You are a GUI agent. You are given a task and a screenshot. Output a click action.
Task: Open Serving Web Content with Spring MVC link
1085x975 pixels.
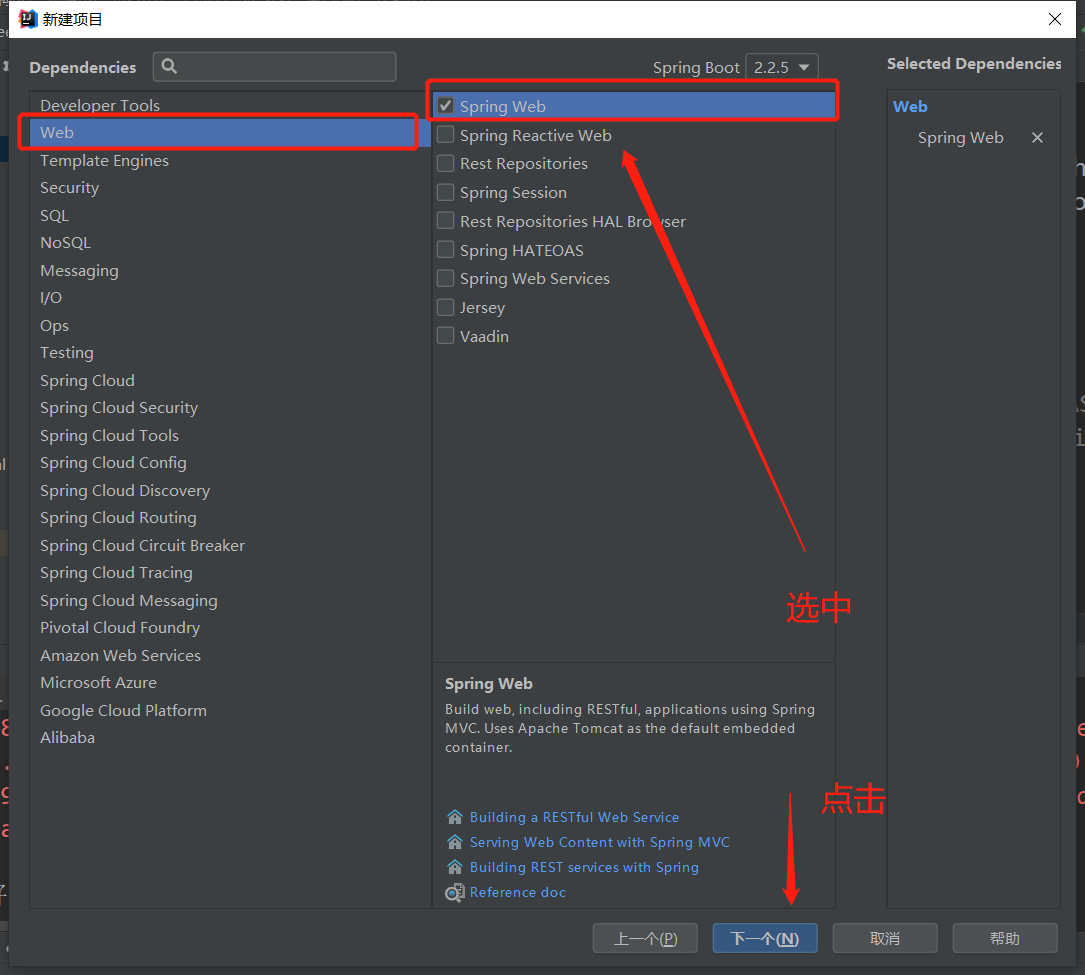click(600, 842)
